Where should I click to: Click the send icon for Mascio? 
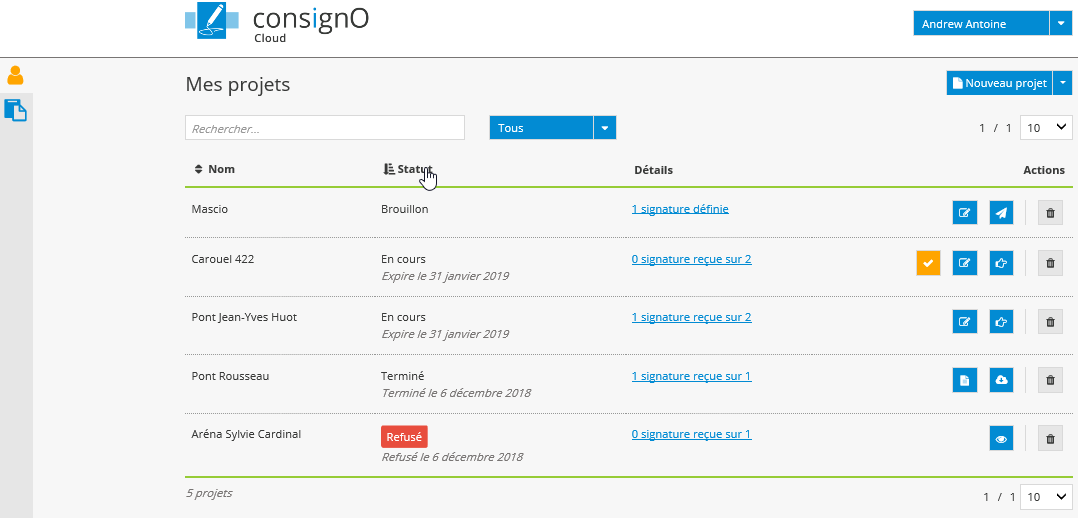coord(1001,212)
